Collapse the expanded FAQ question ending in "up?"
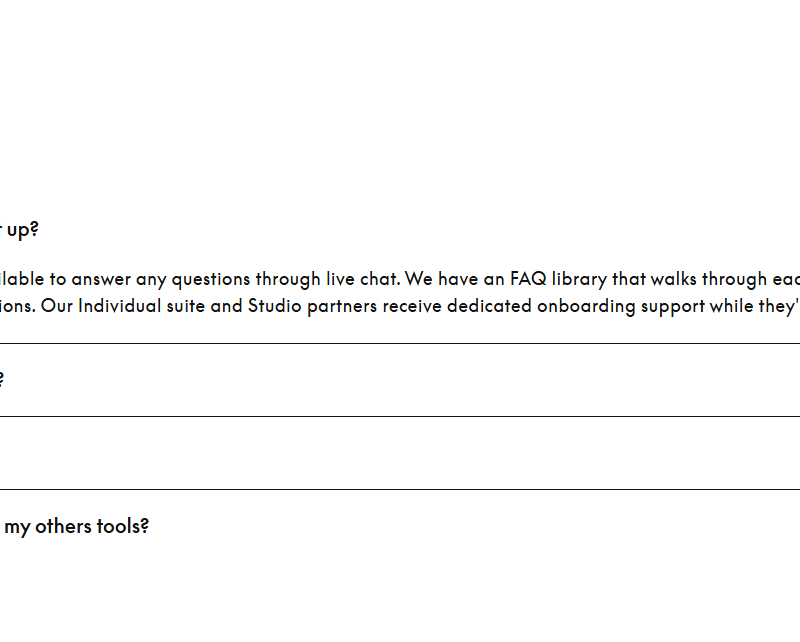 coord(20,229)
